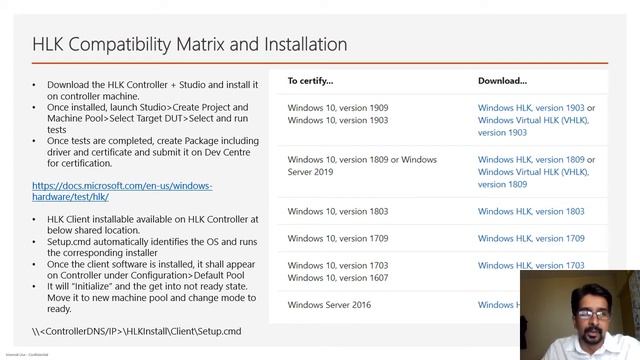Open the Windows HLK, version 1709 link
The width and height of the screenshot is (640, 360).
531,238
